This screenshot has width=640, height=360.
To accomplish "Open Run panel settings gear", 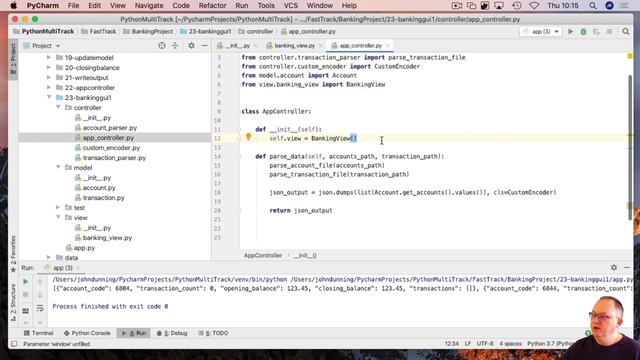I will [x=614, y=267].
